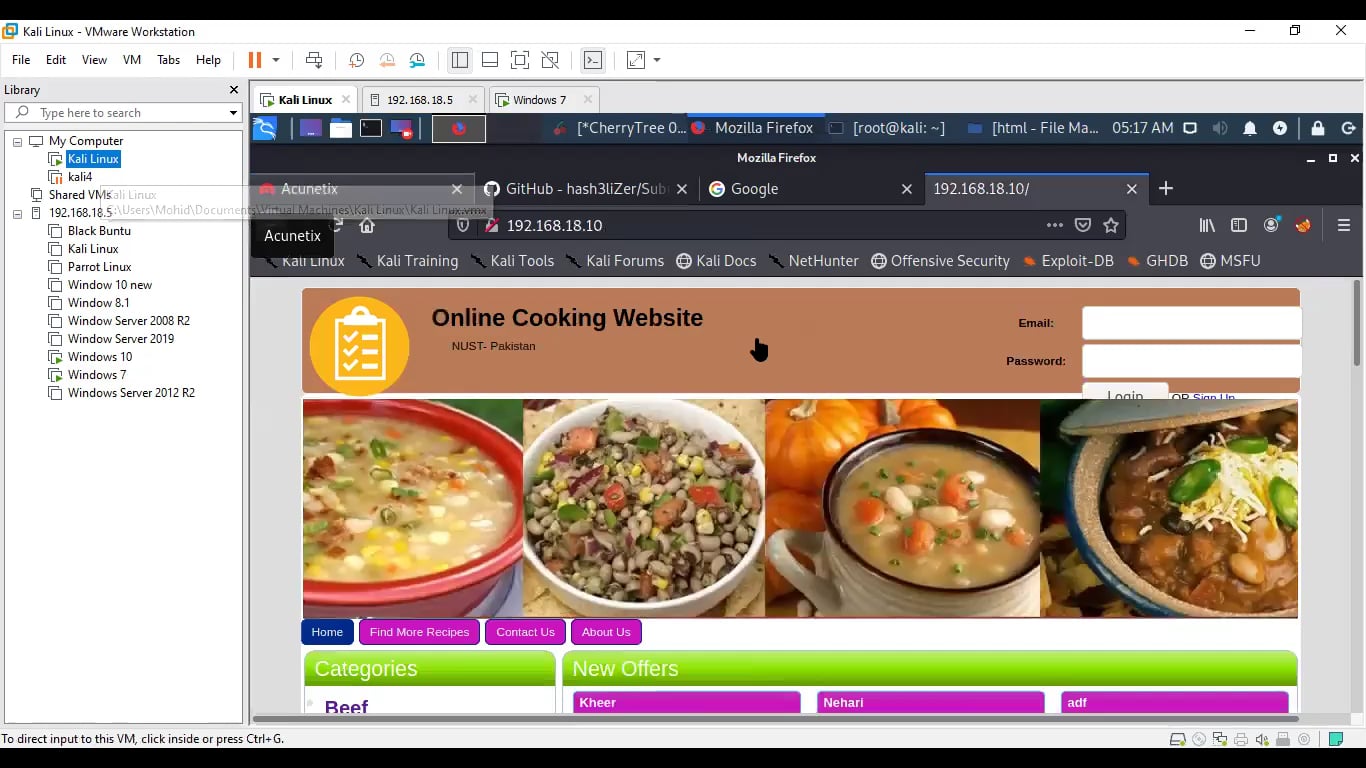Screen dimensions: 1366x768
Task: Click the Email input field
Action: (x=1192, y=323)
